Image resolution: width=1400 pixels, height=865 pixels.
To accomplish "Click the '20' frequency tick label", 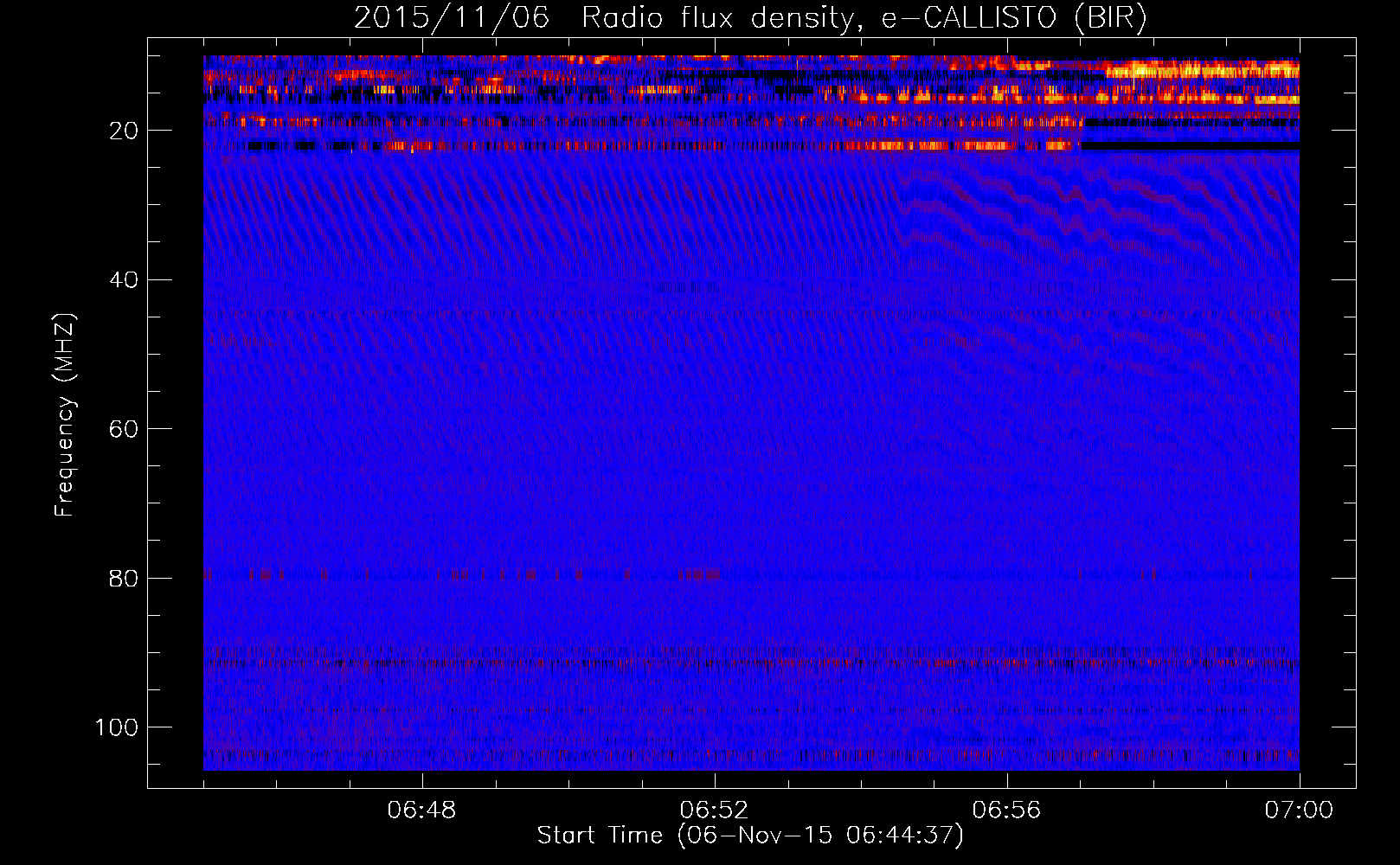I will click(124, 131).
